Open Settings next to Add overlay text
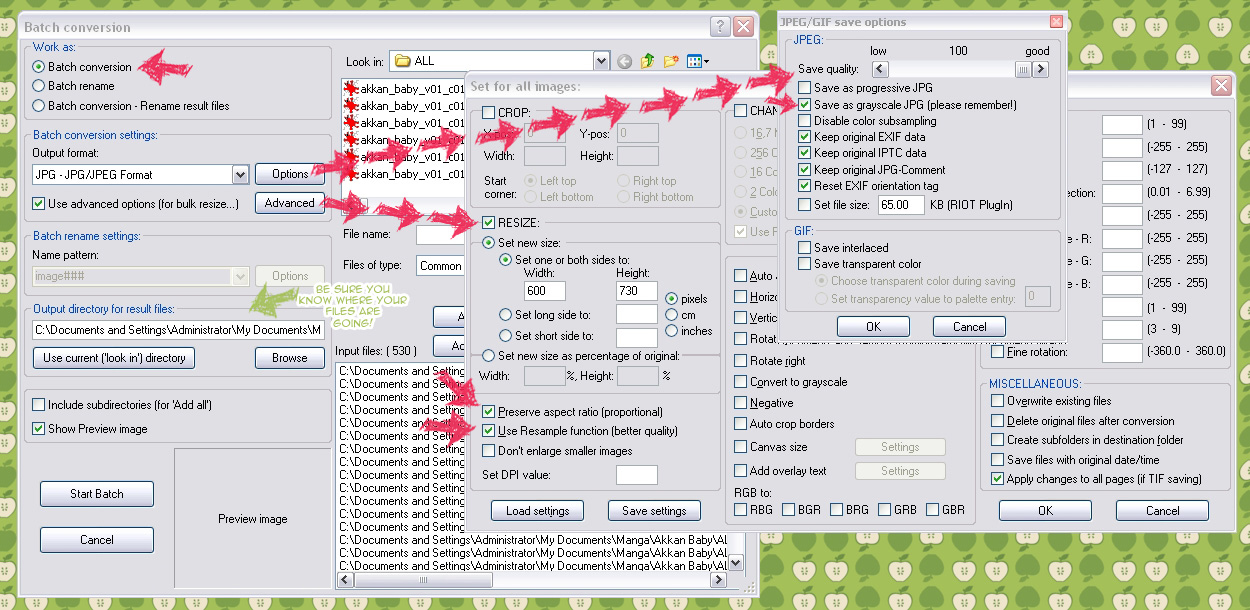The height and width of the screenshot is (610, 1250). pyautogui.click(x=900, y=471)
